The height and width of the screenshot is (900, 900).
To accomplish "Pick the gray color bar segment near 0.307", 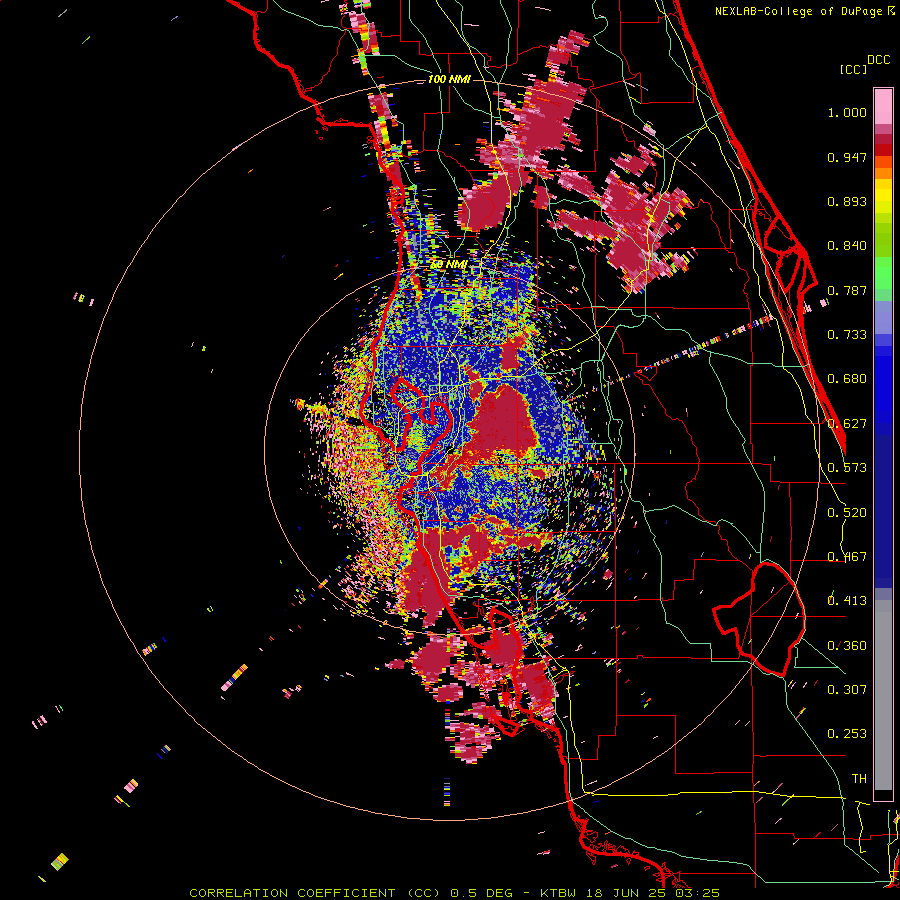I will pyautogui.click(x=883, y=695).
